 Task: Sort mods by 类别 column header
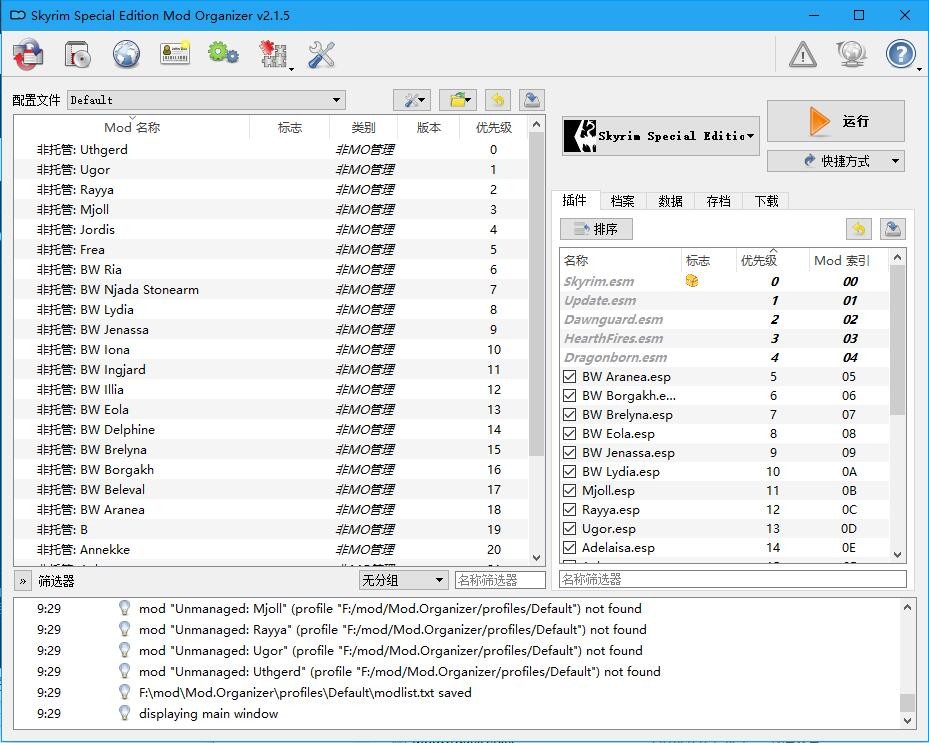[363, 127]
